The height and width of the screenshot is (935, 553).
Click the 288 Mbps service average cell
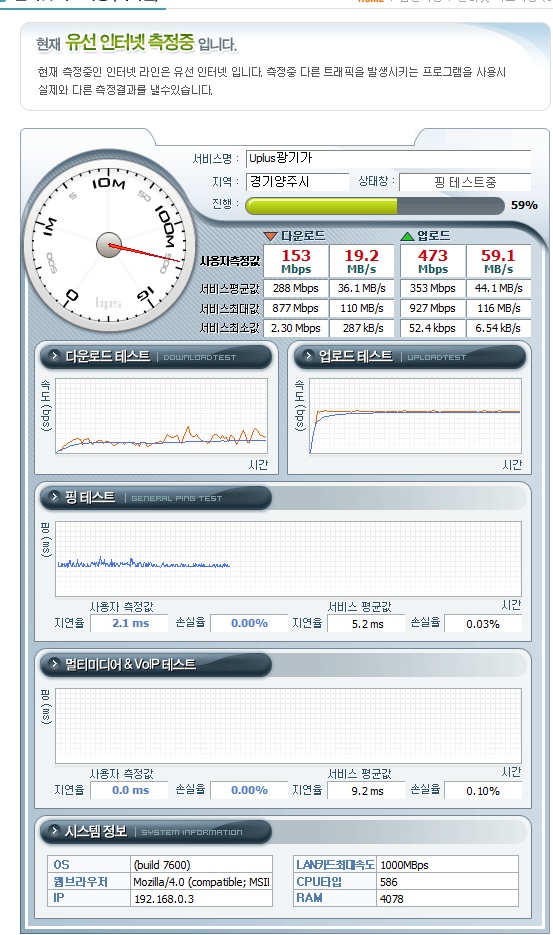point(296,288)
